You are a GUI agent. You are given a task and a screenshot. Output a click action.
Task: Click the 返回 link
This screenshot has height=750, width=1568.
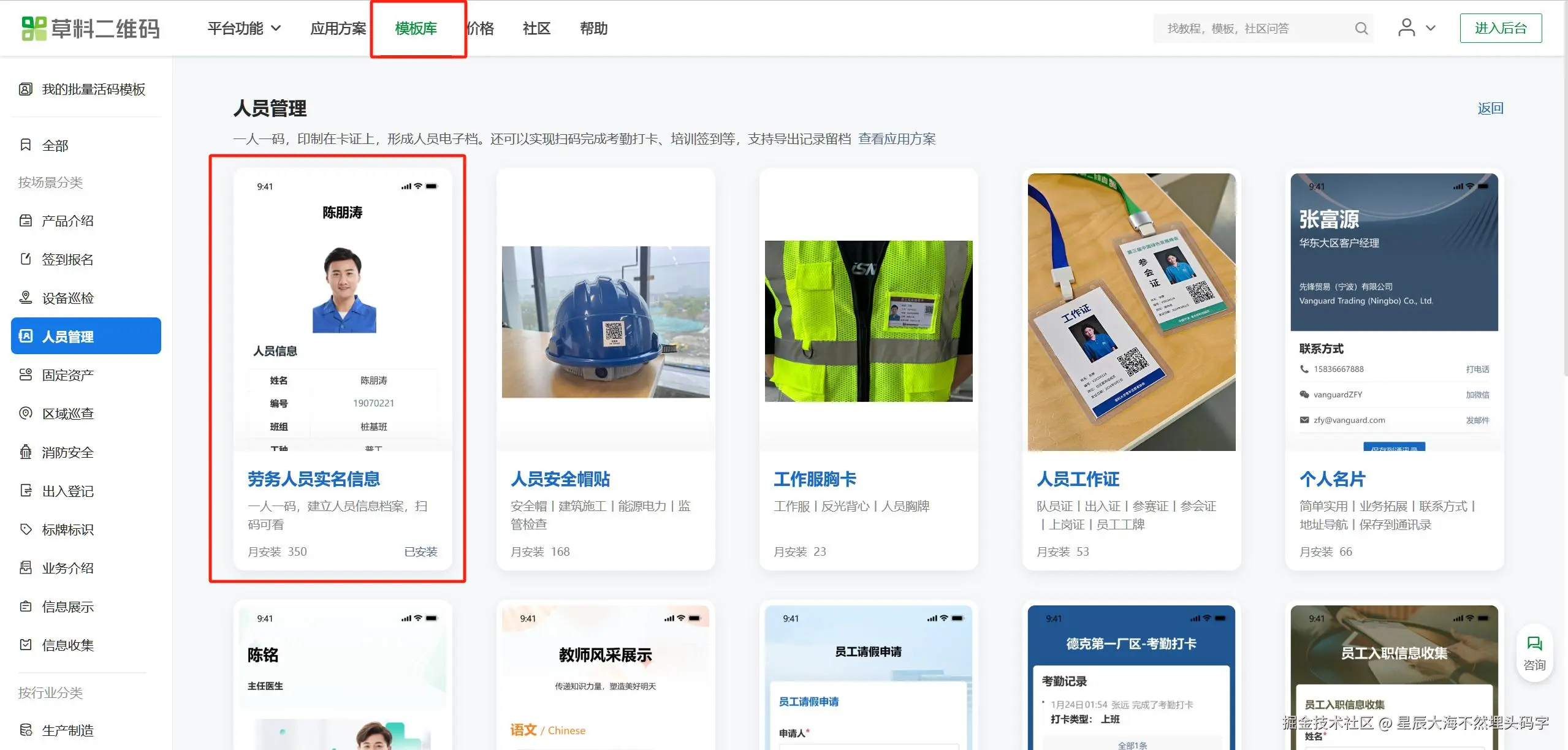coord(1490,108)
